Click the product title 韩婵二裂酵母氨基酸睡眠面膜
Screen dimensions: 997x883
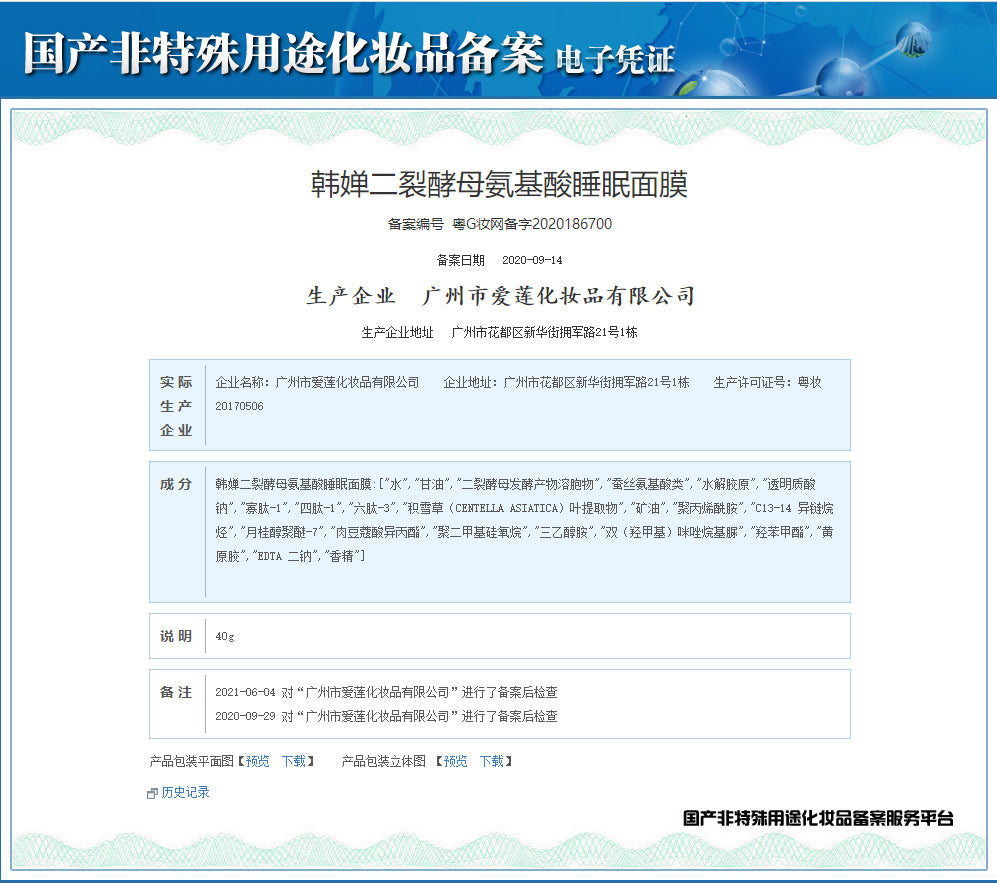[x=499, y=185]
